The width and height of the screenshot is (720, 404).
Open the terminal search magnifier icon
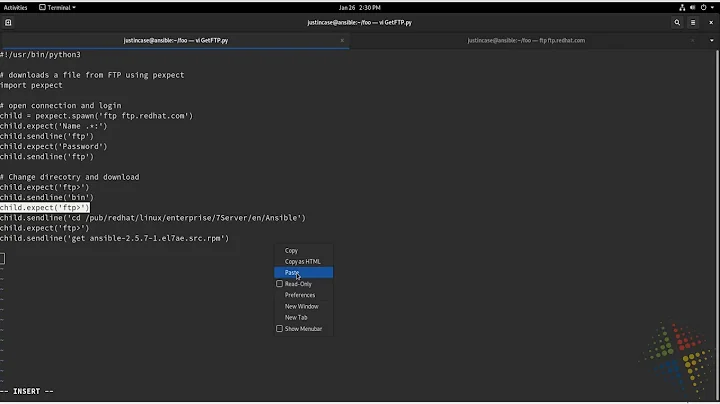[x=677, y=22]
